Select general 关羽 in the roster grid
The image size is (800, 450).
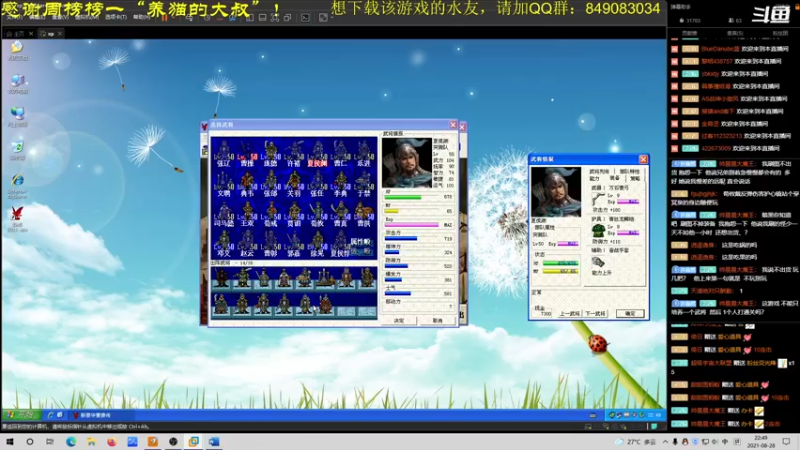(294, 183)
